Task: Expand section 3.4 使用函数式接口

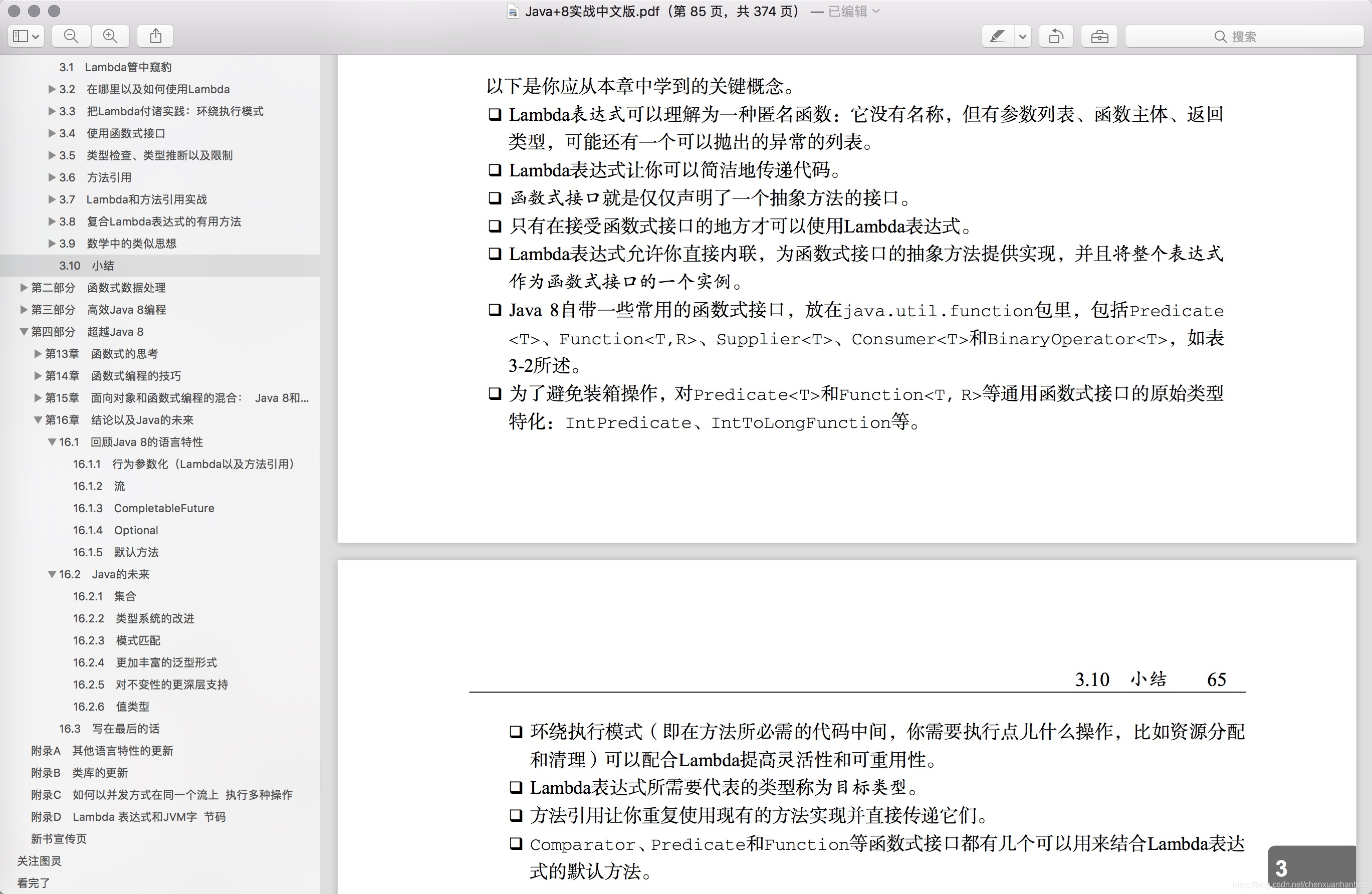Action: click(x=52, y=133)
